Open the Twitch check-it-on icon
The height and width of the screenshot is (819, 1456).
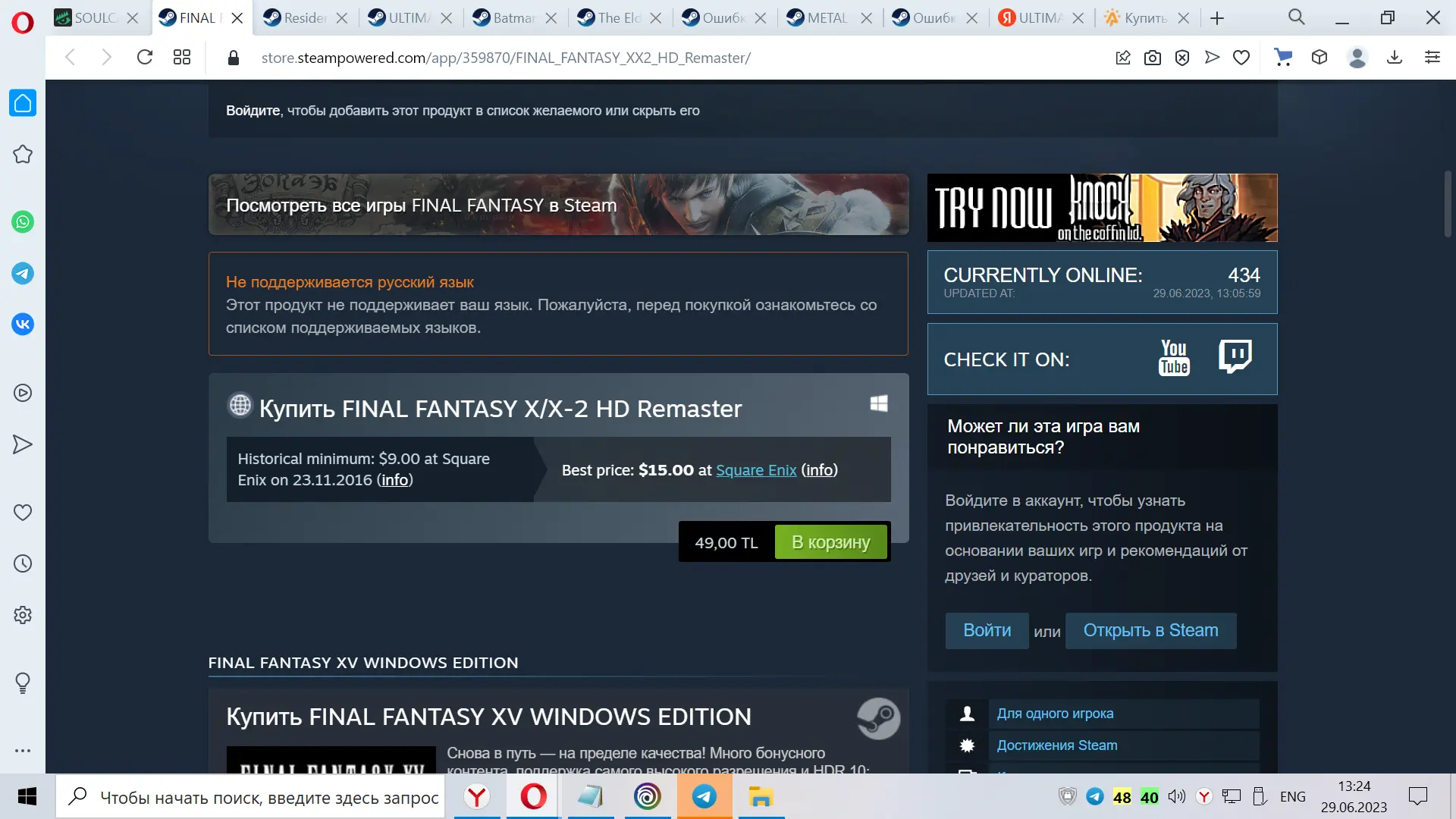pyautogui.click(x=1235, y=356)
